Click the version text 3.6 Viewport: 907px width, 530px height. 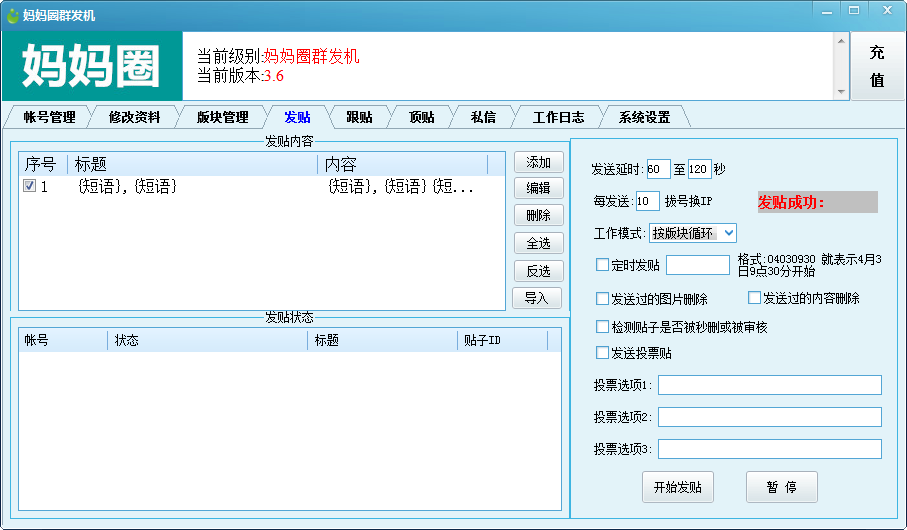[x=274, y=76]
